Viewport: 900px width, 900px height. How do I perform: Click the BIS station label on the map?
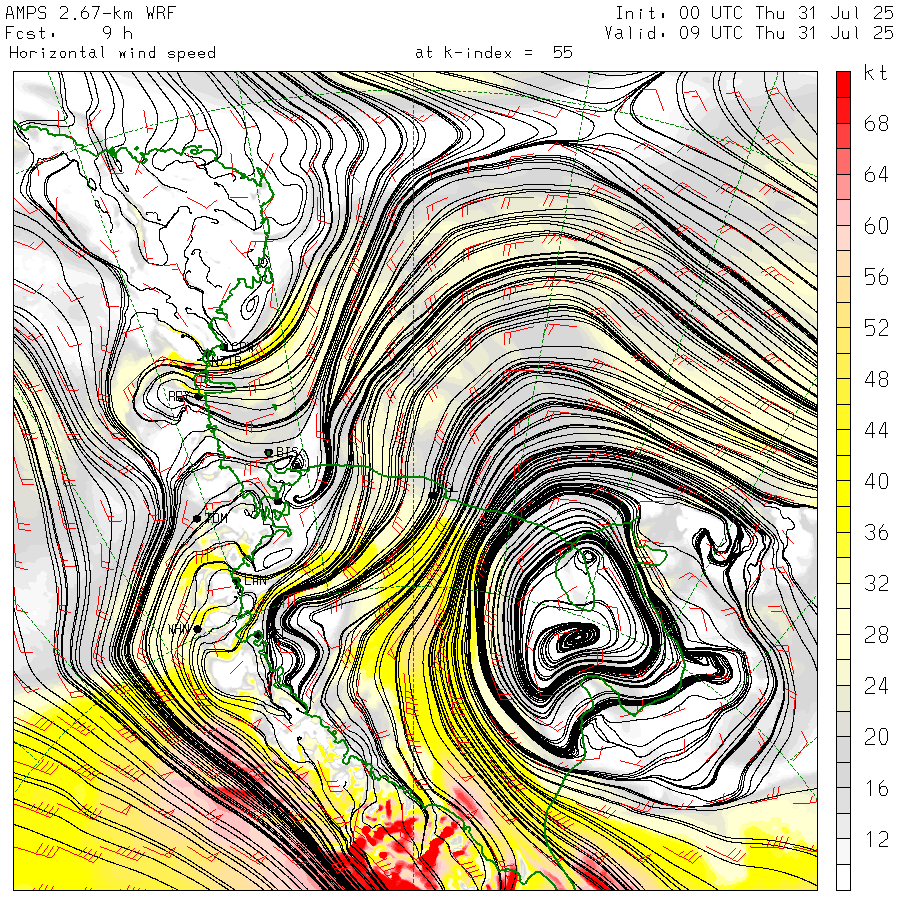pos(288,452)
